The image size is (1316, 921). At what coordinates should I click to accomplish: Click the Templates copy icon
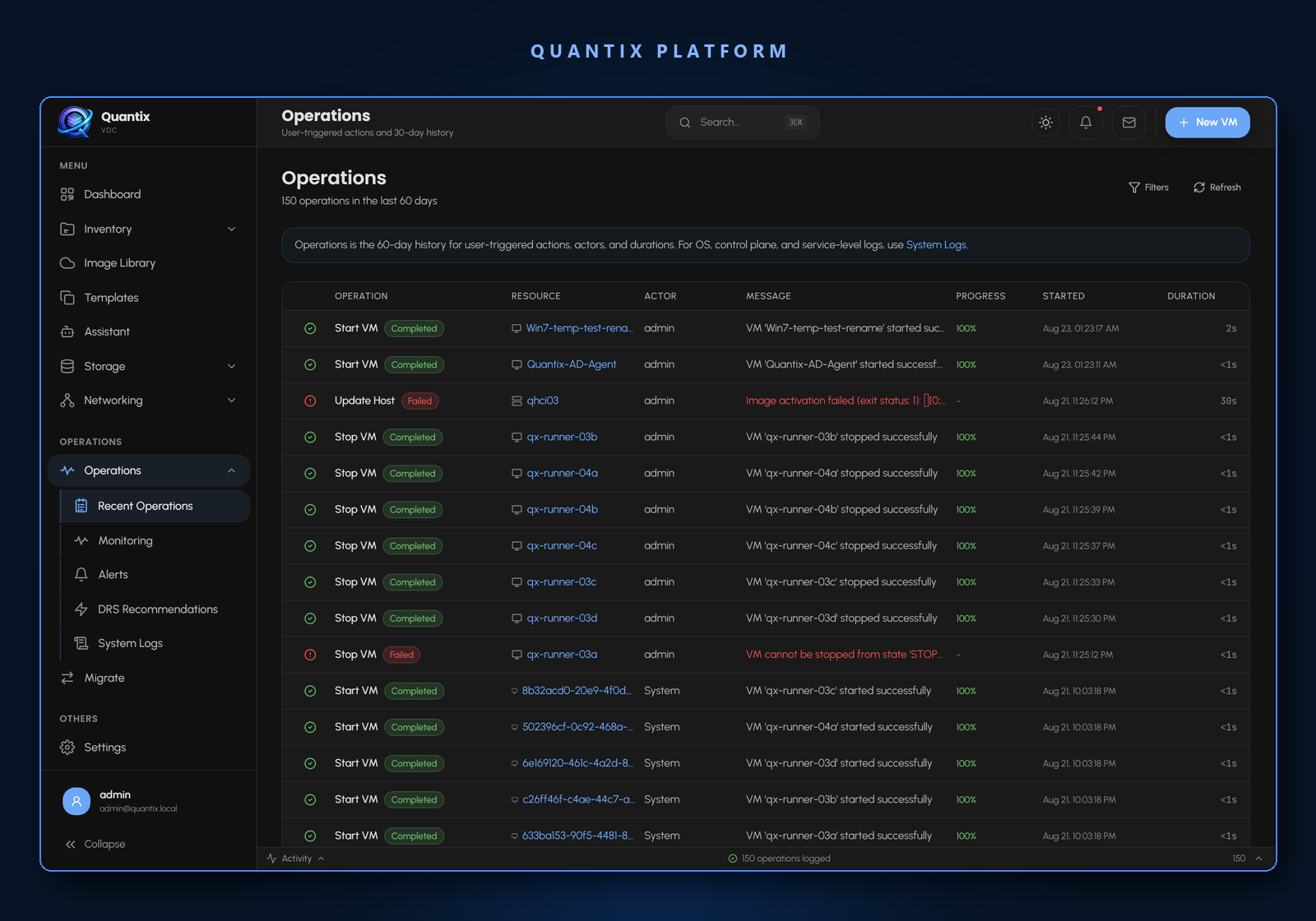point(67,298)
